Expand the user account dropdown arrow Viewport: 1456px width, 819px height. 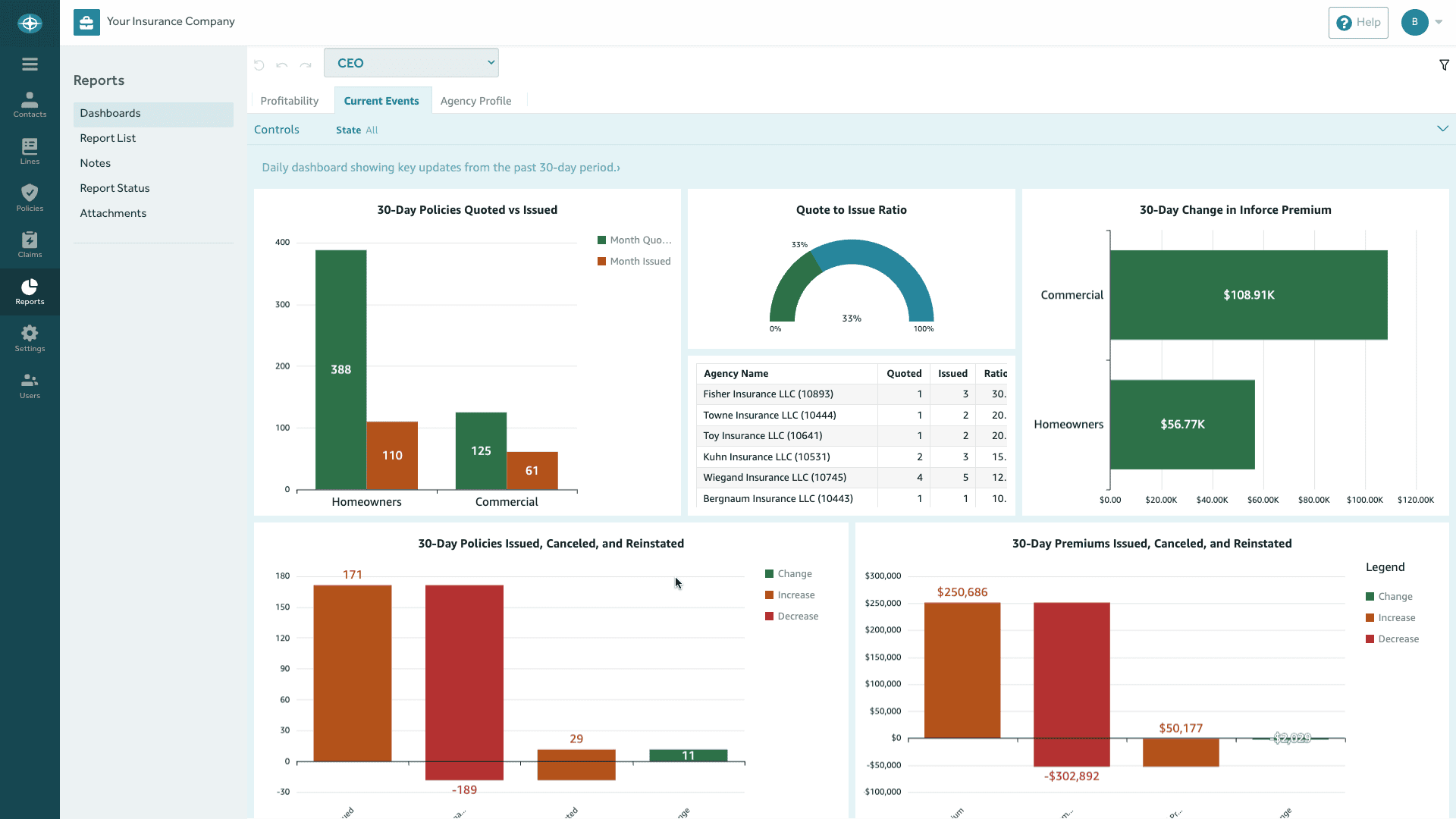pos(1439,22)
